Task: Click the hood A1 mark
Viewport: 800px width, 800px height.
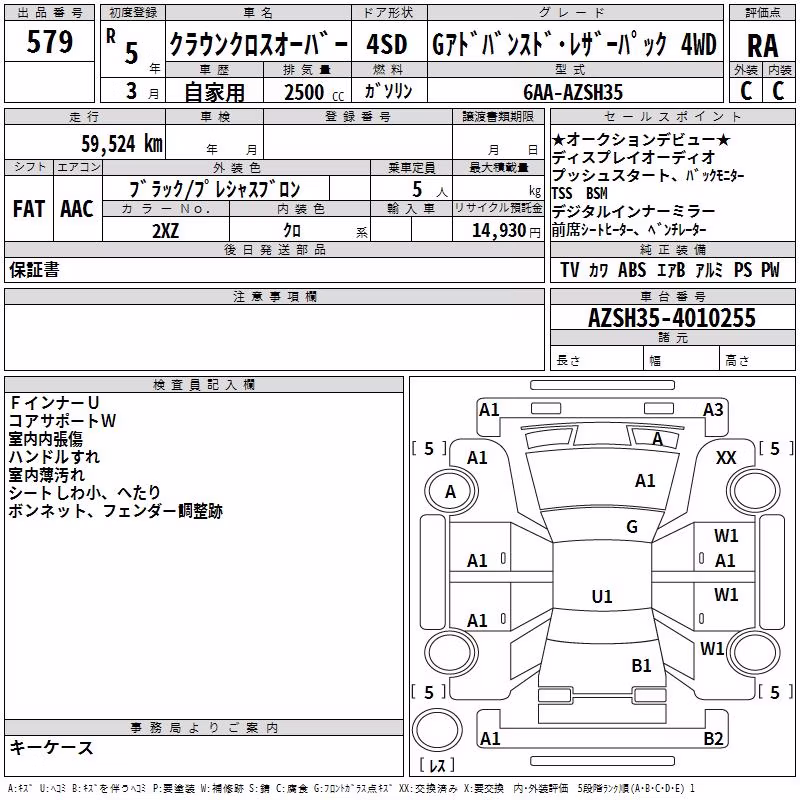Action: tap(645, 481)
